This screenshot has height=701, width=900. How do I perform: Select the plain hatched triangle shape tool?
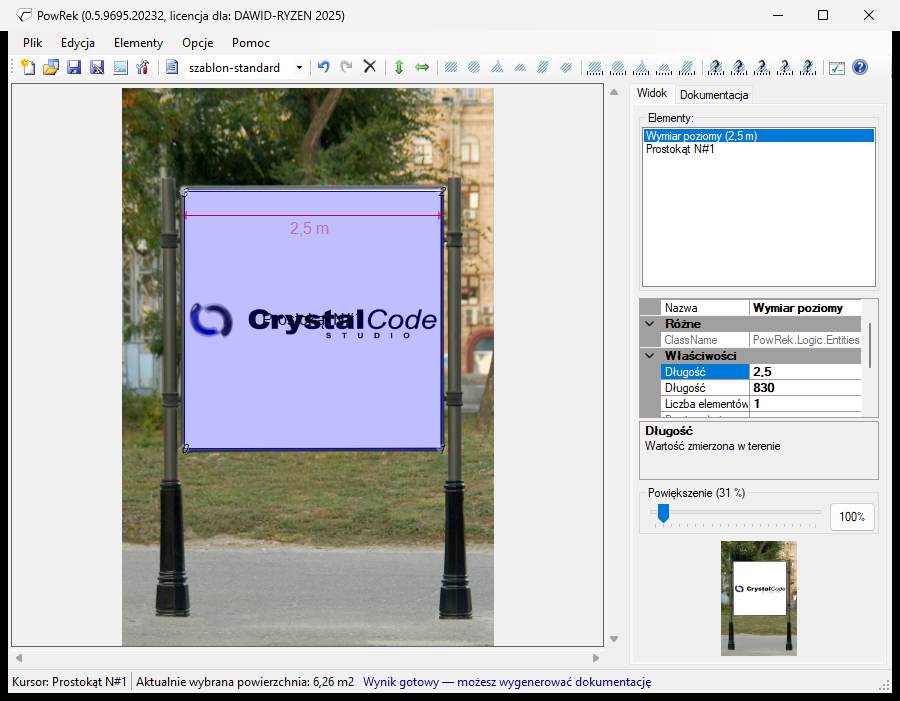(497, 67)
